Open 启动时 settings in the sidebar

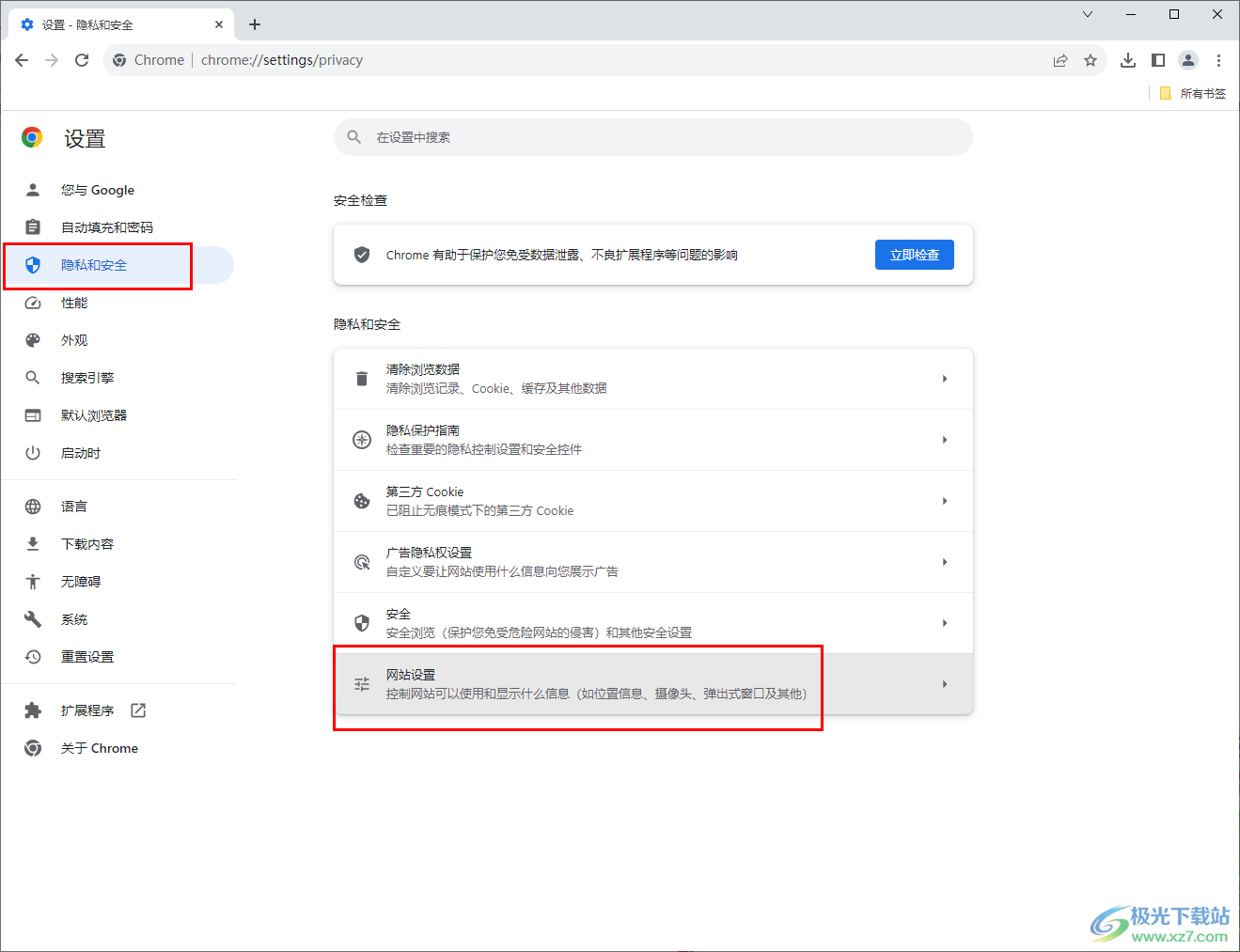click(118, 453)
